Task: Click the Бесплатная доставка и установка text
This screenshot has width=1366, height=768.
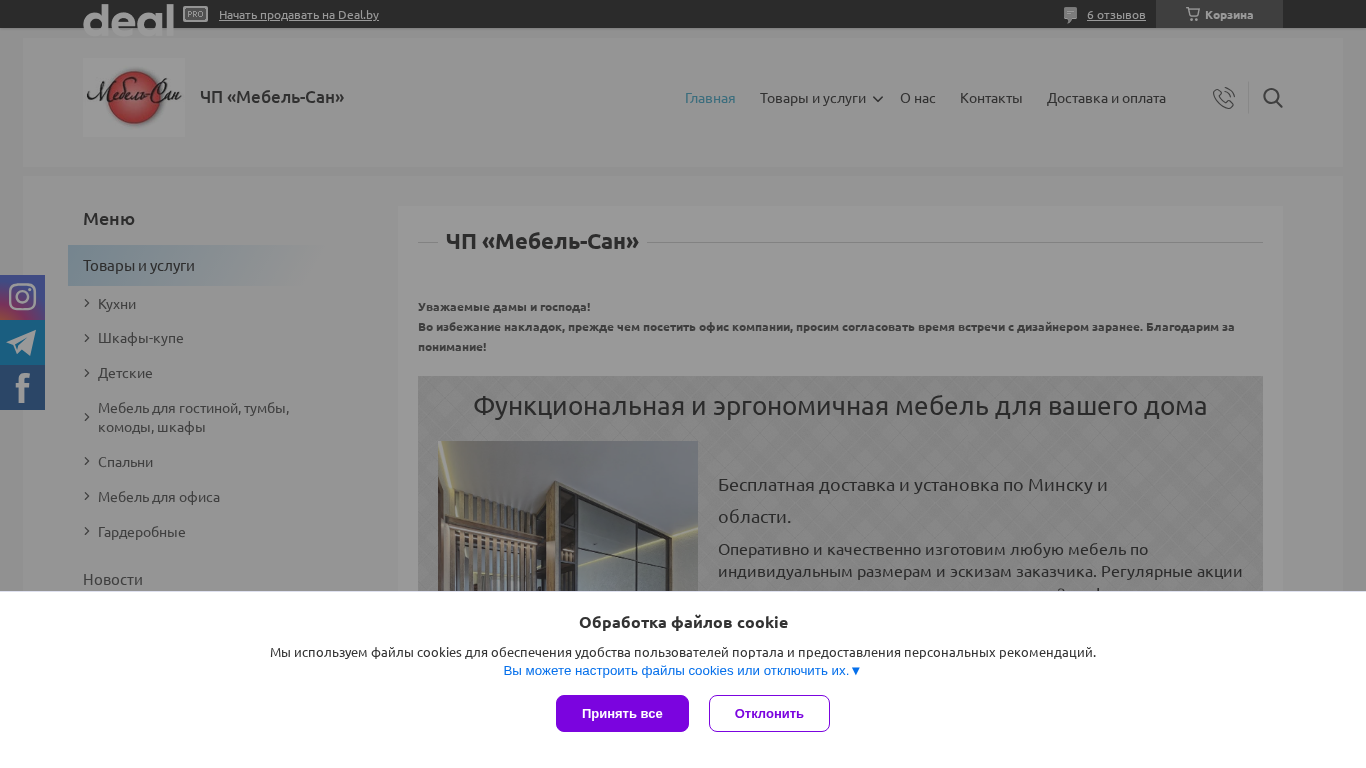Action: tap(913, 501)
